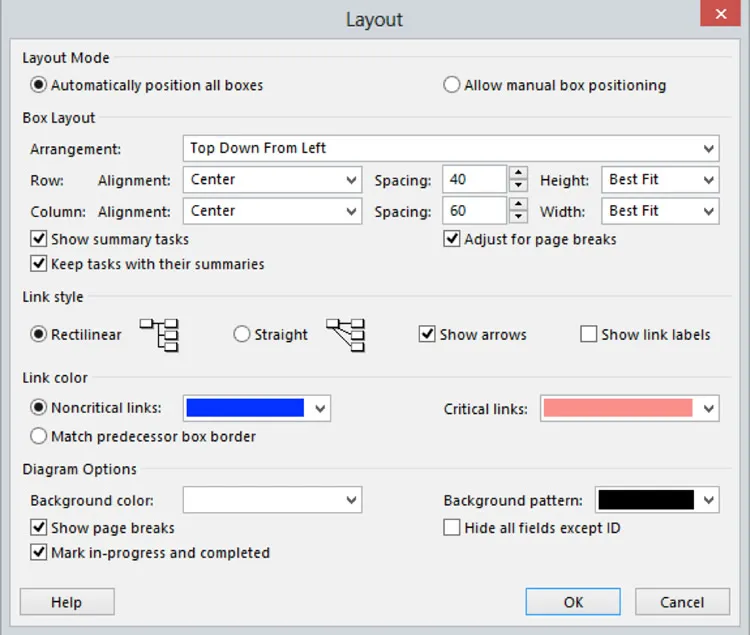Uncheck Show summary tasks
The image size is (750, 635).
coord(39,239)
